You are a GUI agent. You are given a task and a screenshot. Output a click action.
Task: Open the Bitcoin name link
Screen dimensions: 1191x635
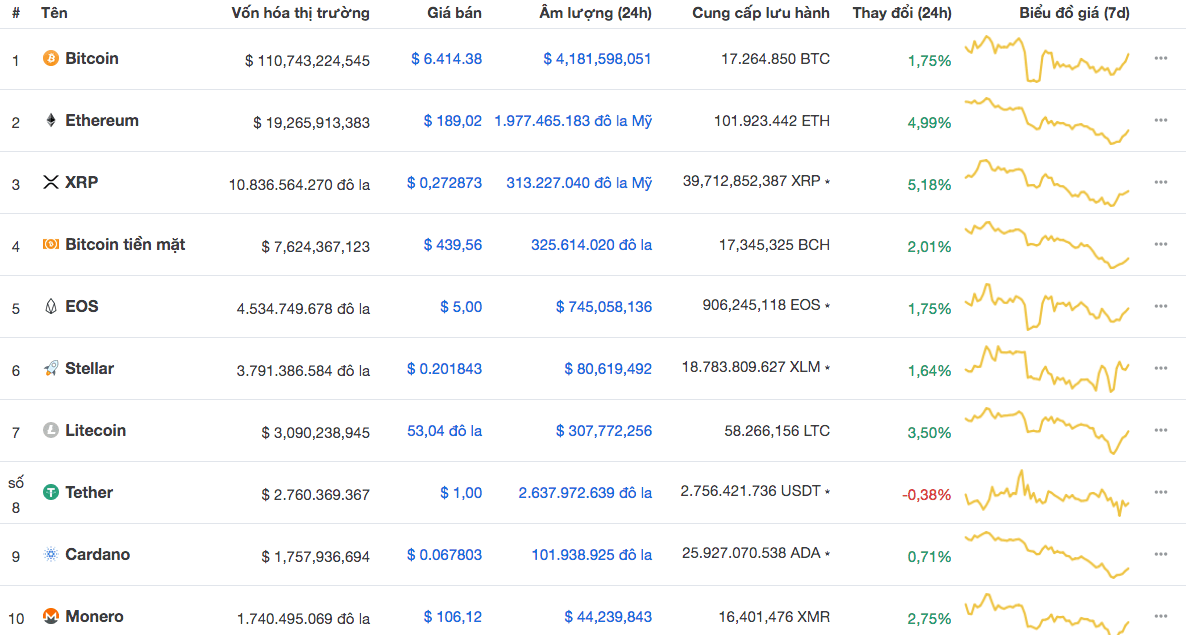click(92, 58)
